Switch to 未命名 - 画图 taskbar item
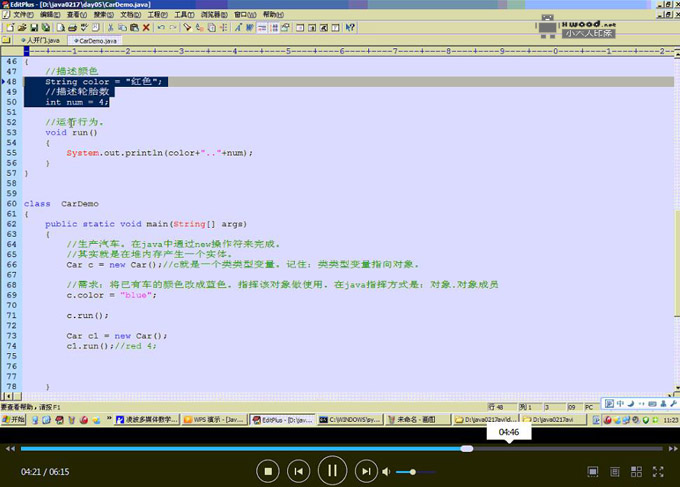680x487 pixels. 417,420
